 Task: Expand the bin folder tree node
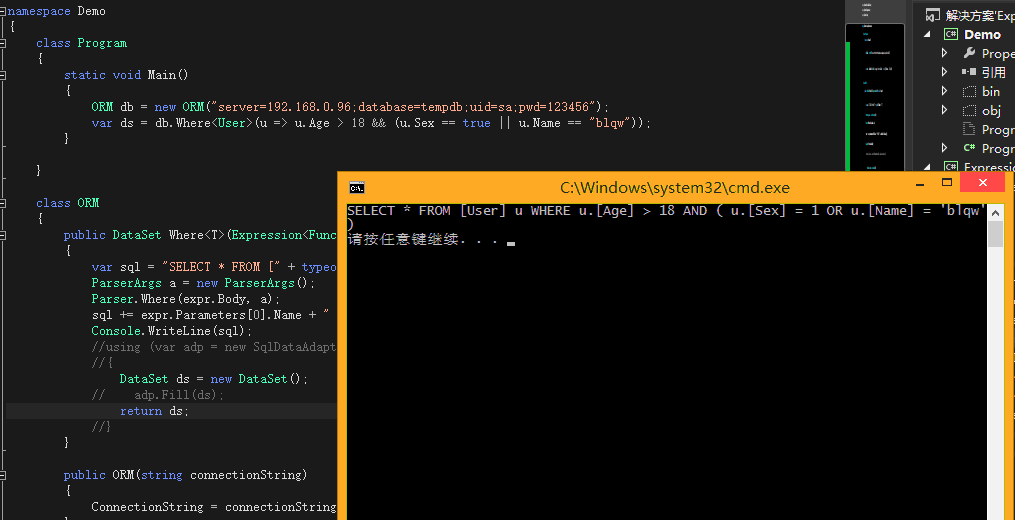pos(944,91)
